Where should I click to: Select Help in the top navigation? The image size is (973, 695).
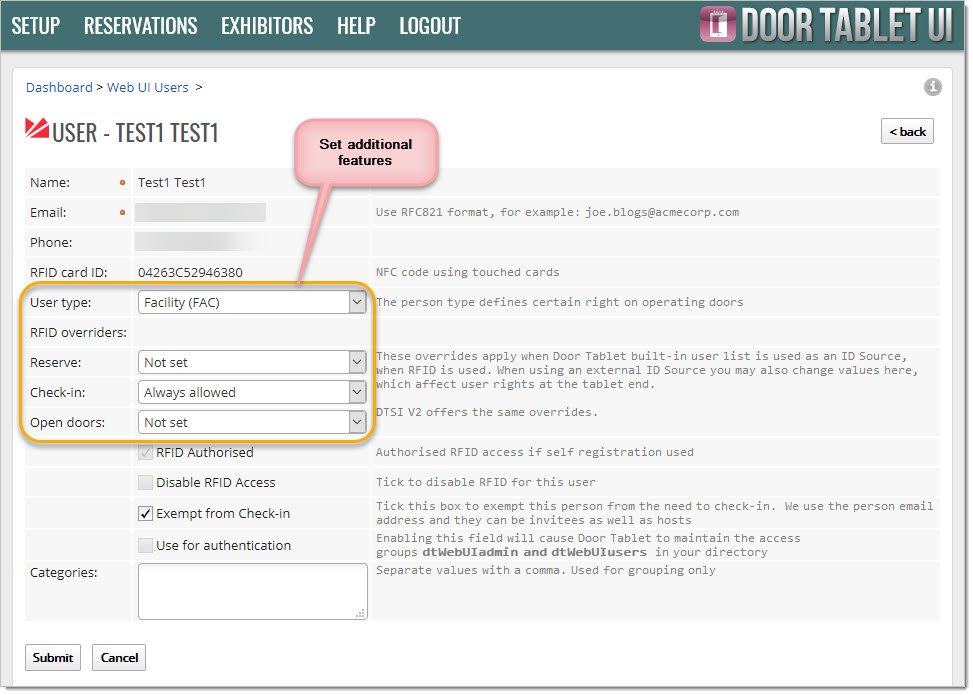click(x=356, y=26)
